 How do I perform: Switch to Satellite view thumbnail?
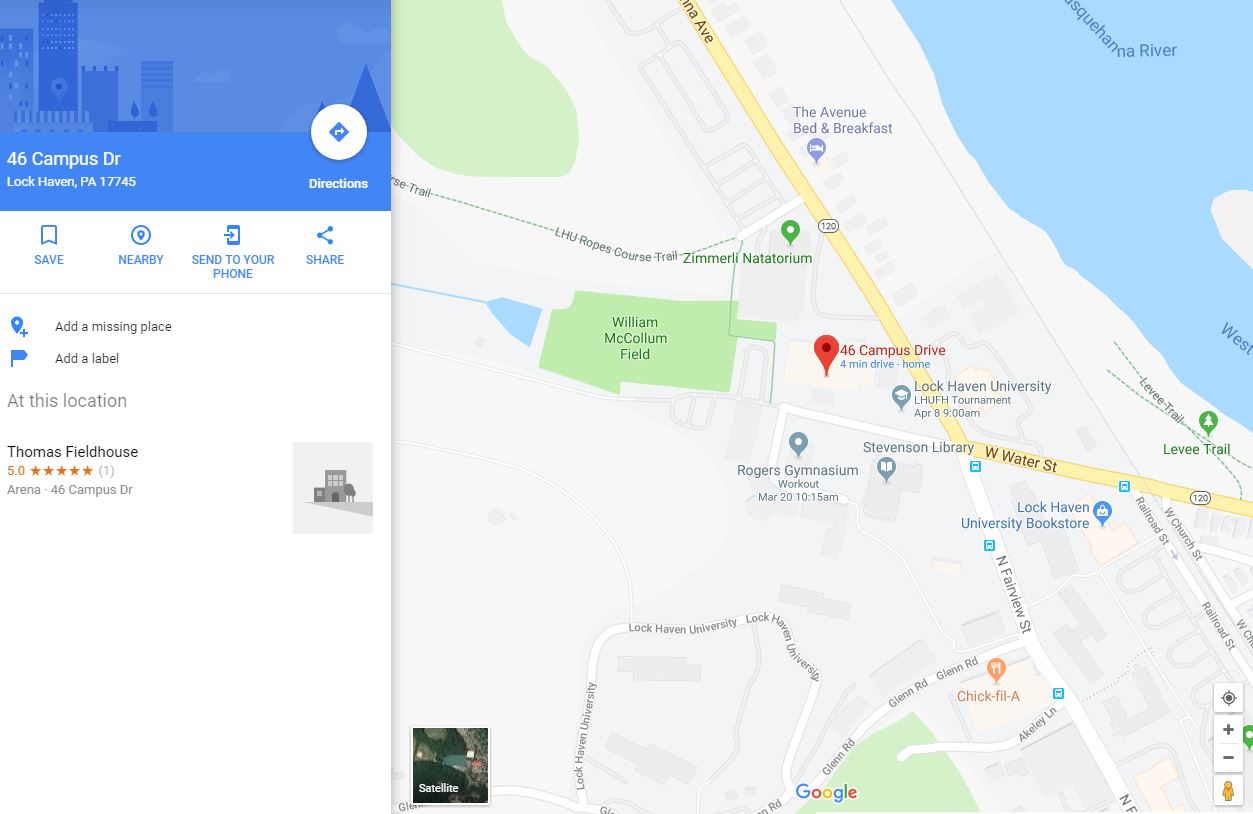point(451,766)
